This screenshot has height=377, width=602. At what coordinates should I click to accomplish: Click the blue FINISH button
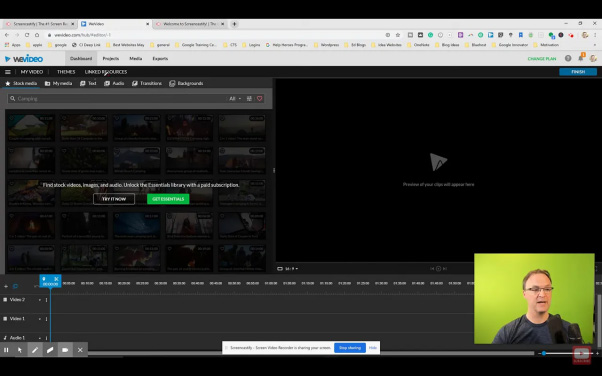(578, 72)
